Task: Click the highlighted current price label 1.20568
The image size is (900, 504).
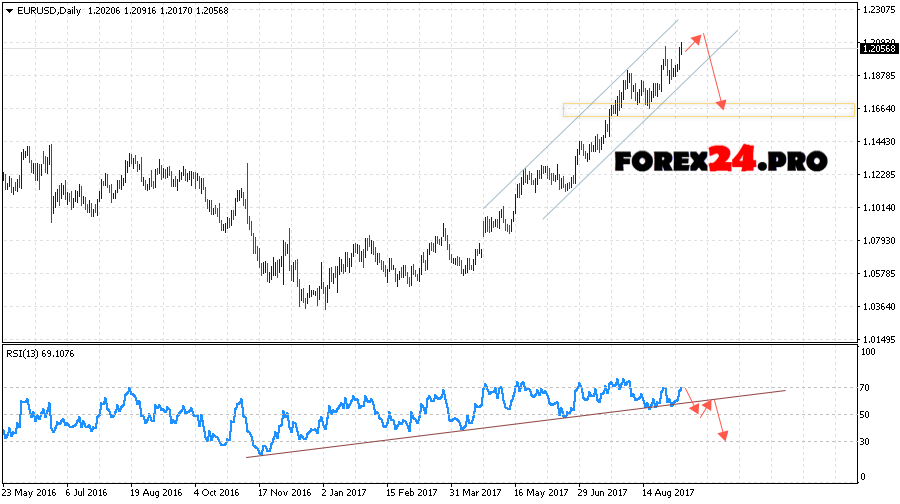Action: tap(876, 48)
